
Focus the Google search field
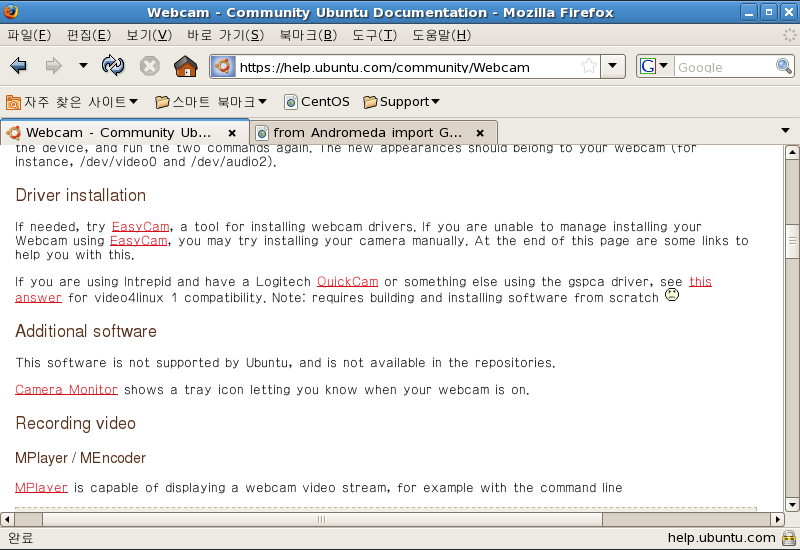tap(724, 67)
